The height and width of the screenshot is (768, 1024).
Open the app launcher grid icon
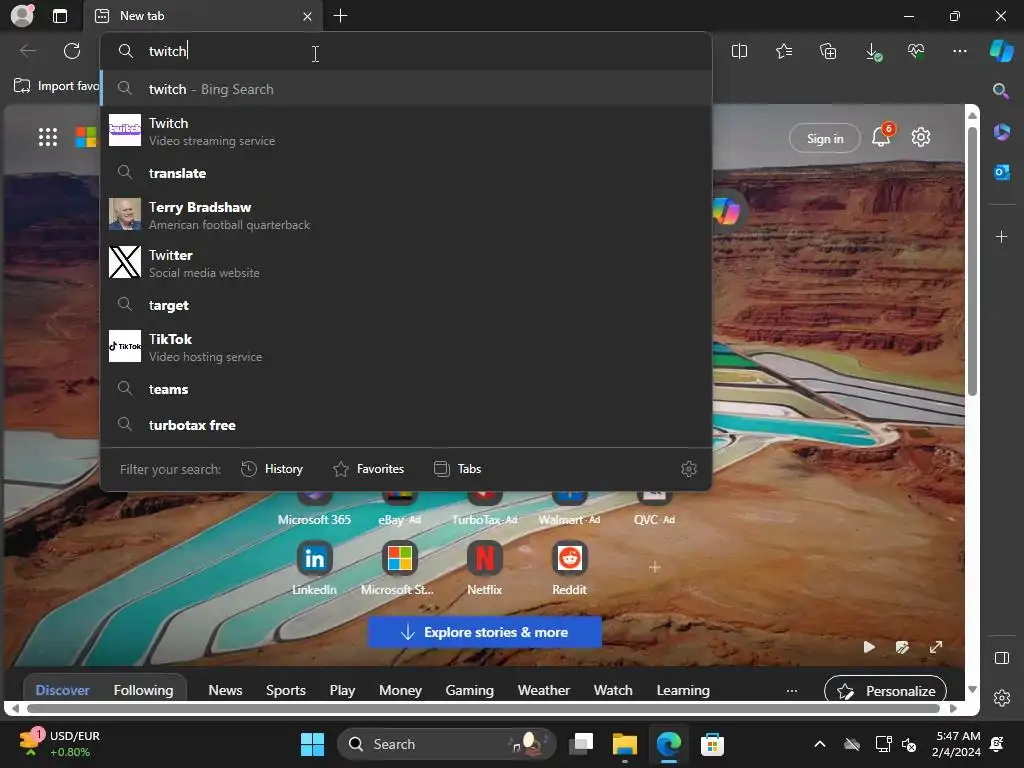48,137
